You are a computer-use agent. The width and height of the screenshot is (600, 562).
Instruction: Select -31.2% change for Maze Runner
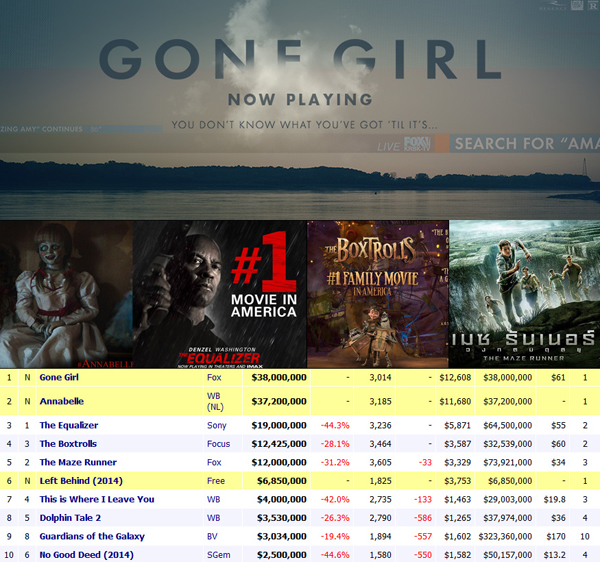coord(335,462)
